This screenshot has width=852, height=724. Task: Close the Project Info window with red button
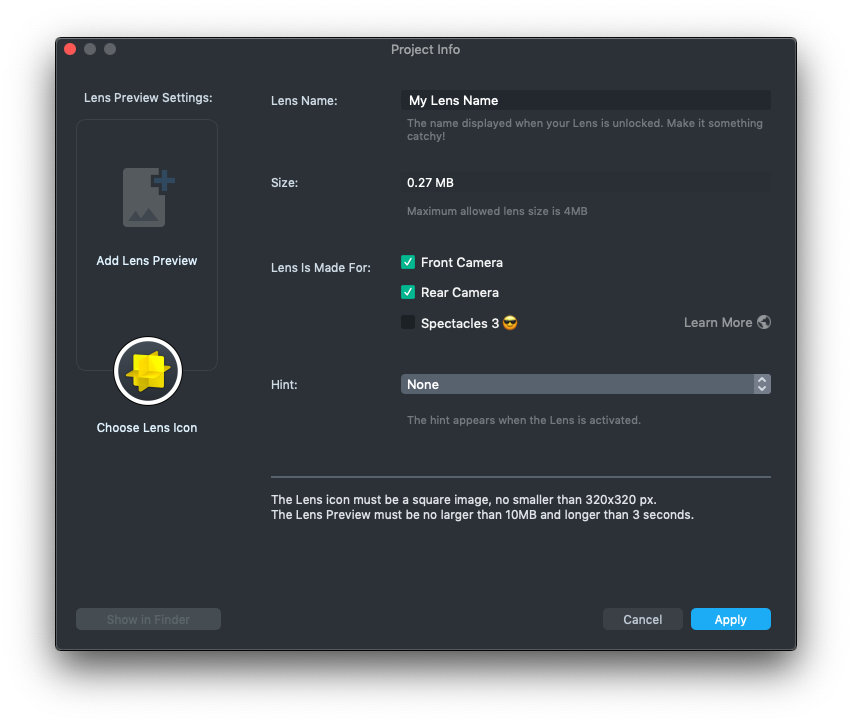point(70,49)
